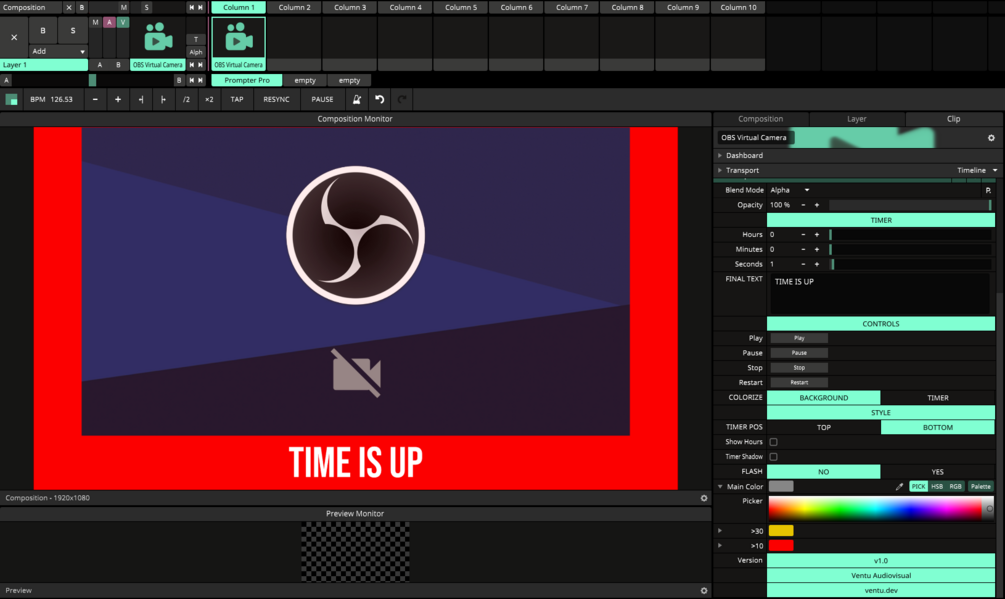Image resolution: width=1005 pixels, height=599 pixels.
Task: Click the greyed redo arrow icon
Action: 402,99
